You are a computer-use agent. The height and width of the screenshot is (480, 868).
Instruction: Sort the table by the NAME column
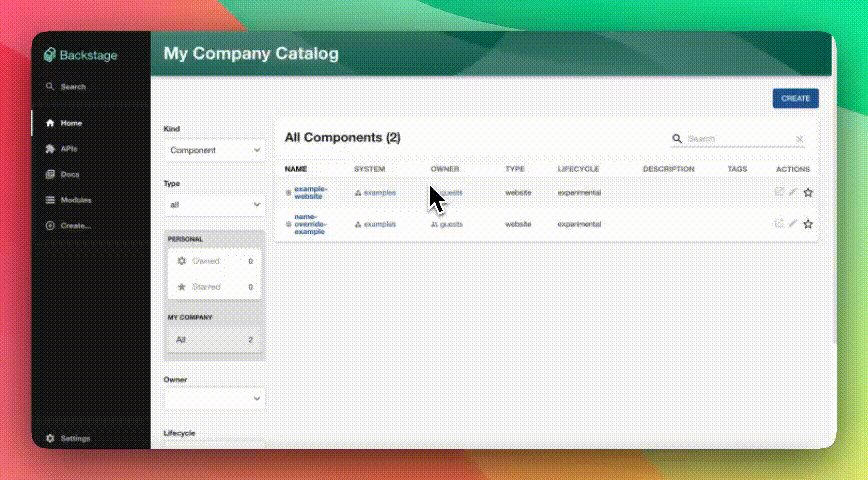tap(295, 169)
